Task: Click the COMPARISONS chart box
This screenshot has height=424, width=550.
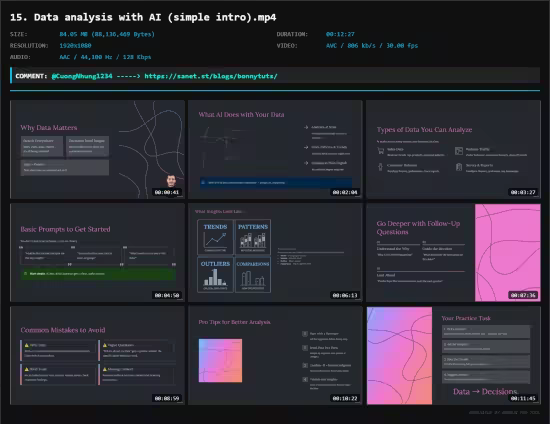Action: tap(253, 275)
